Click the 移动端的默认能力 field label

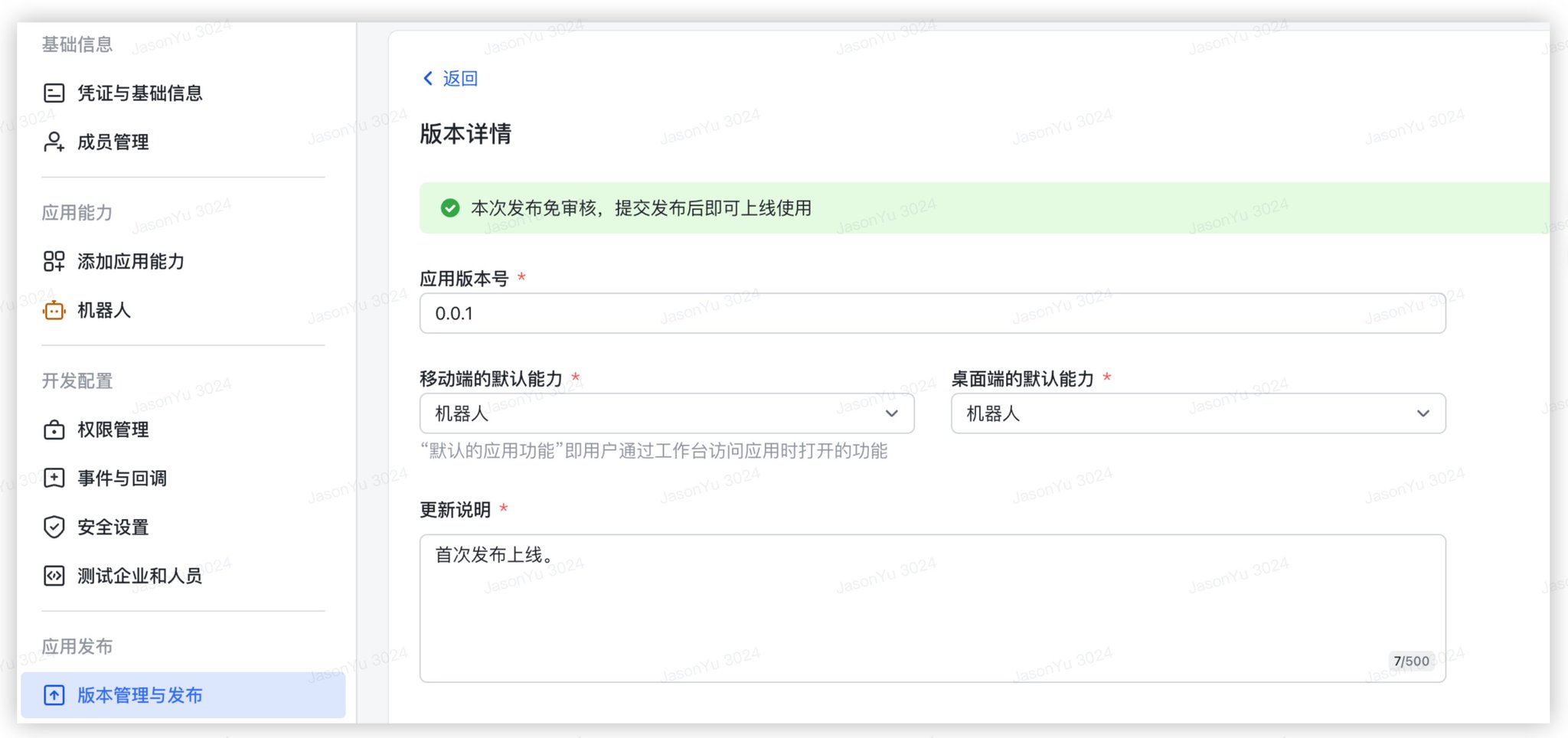(491, 379)
